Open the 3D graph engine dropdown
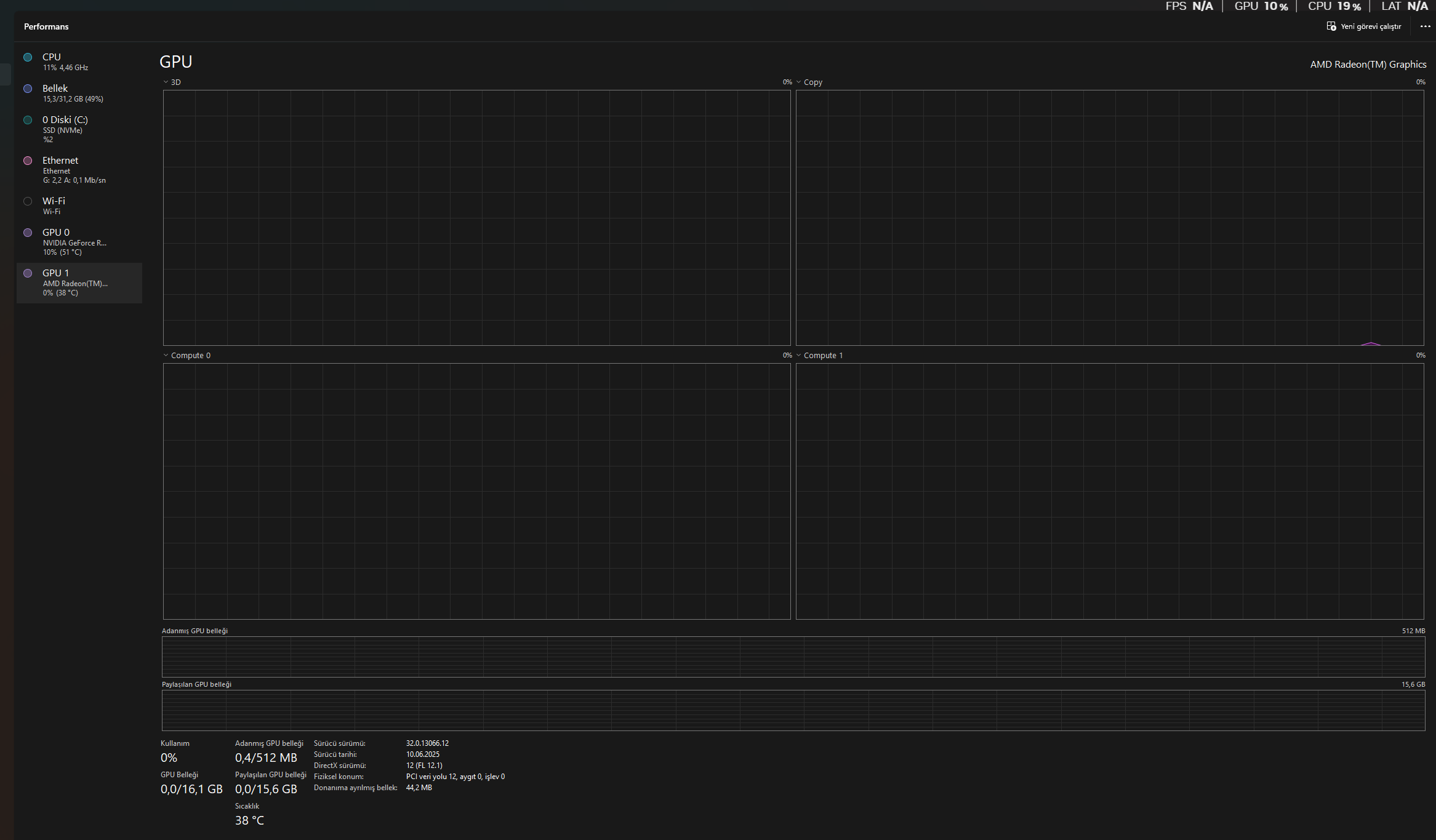This screenshot has height=840, width=1436. (x=172, y=82)
